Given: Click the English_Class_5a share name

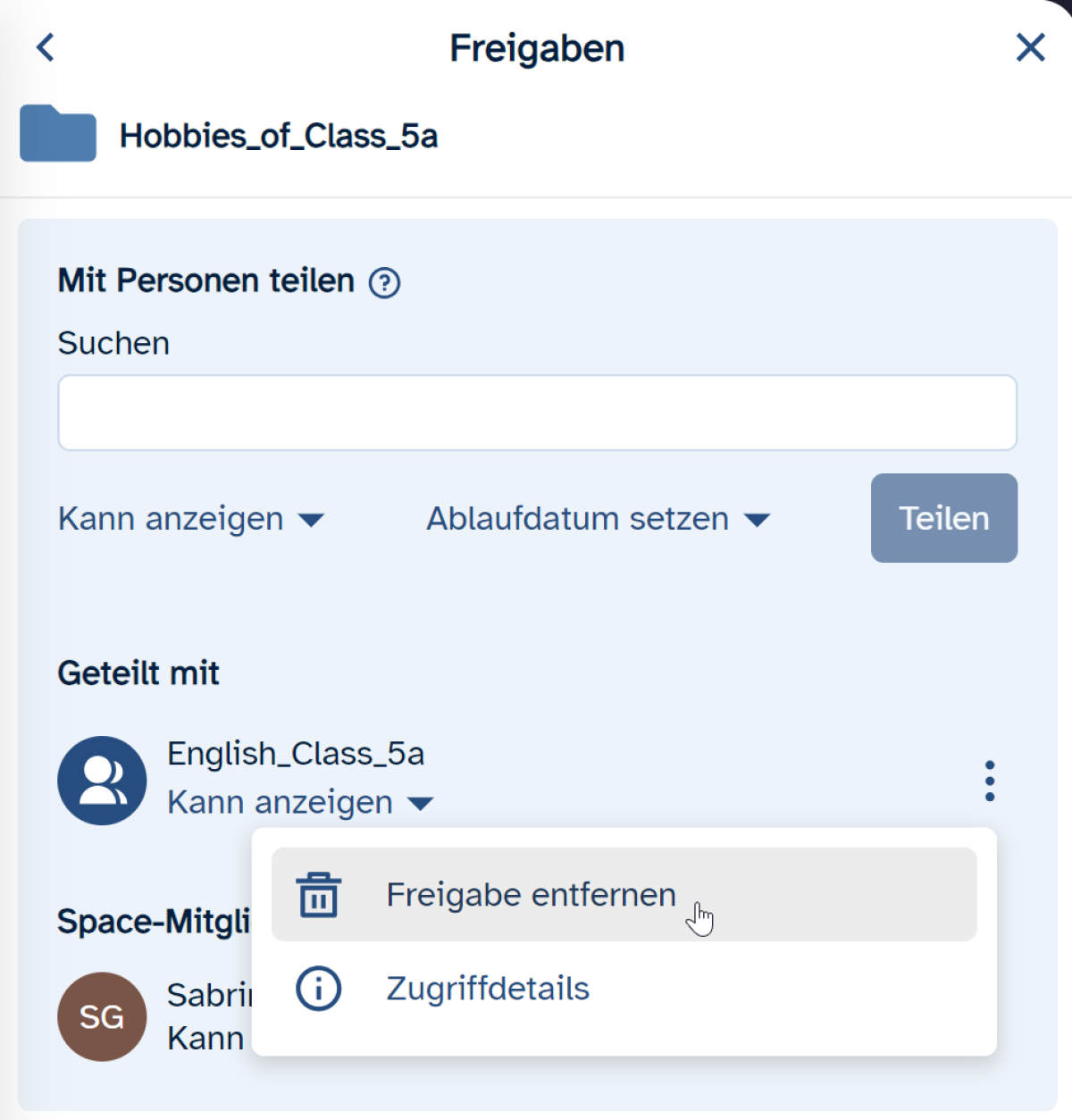Looking at the screenshot, I should (x=296, y=754).
